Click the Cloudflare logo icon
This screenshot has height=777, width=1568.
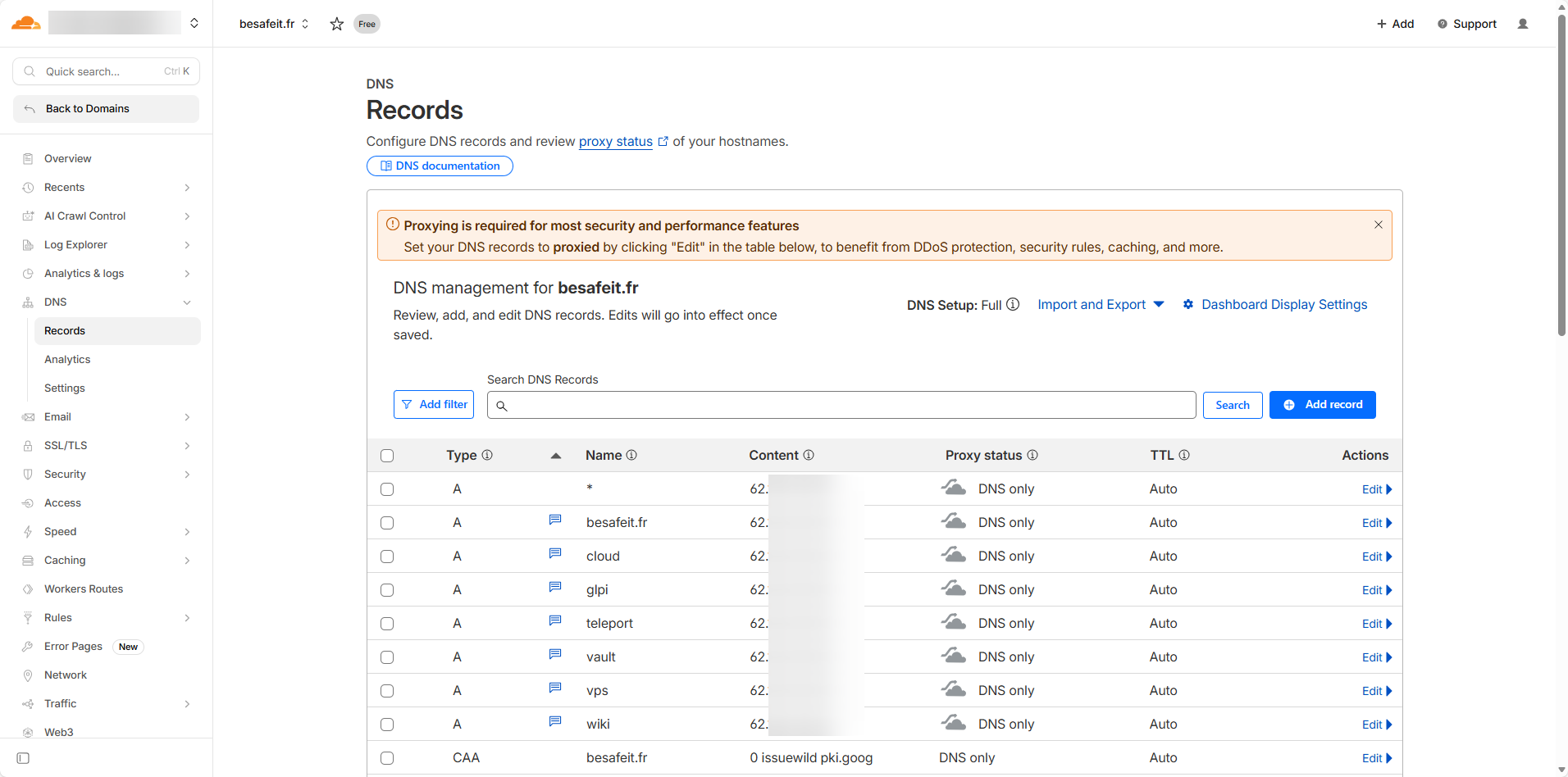tap(25, 23)
